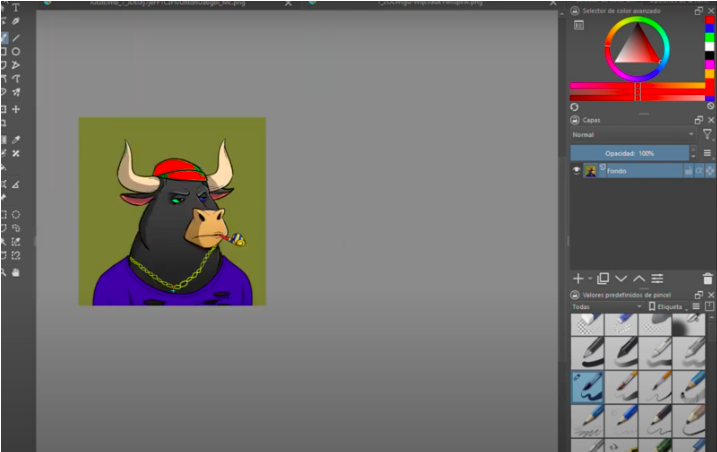Float the Capas docker
This screenshot has height=452, width=717.
698,120
